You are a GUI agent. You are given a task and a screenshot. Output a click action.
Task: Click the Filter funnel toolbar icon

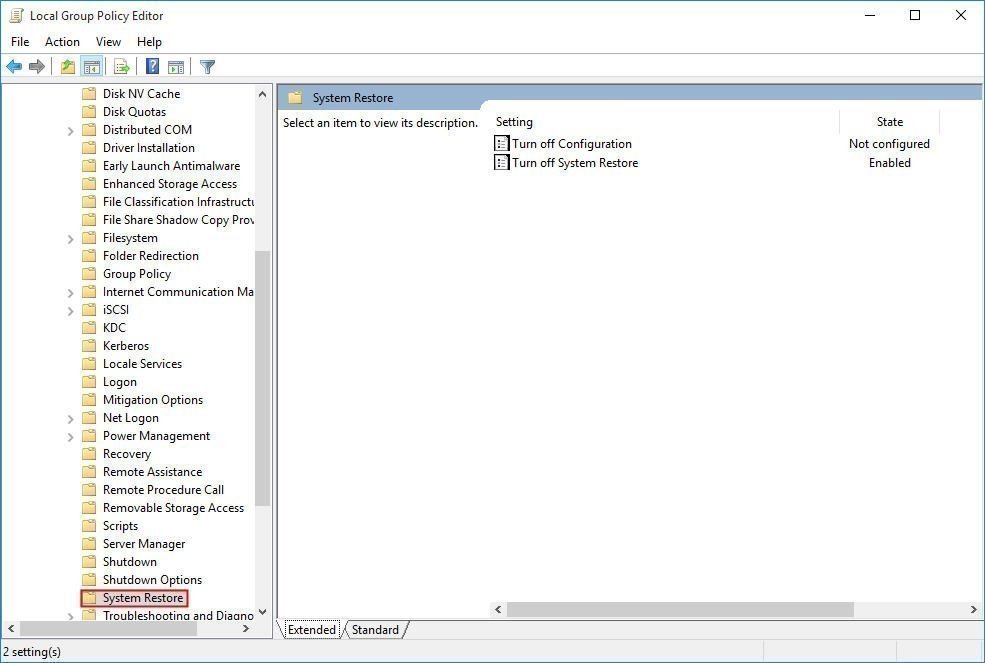[x=207, y=67]
